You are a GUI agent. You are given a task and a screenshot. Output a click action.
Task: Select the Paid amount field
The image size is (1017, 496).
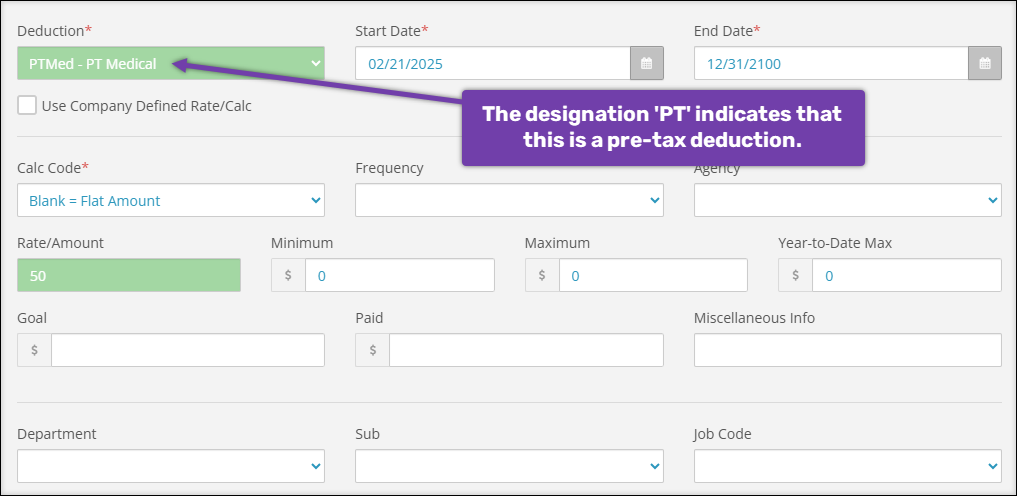[525, 350]
